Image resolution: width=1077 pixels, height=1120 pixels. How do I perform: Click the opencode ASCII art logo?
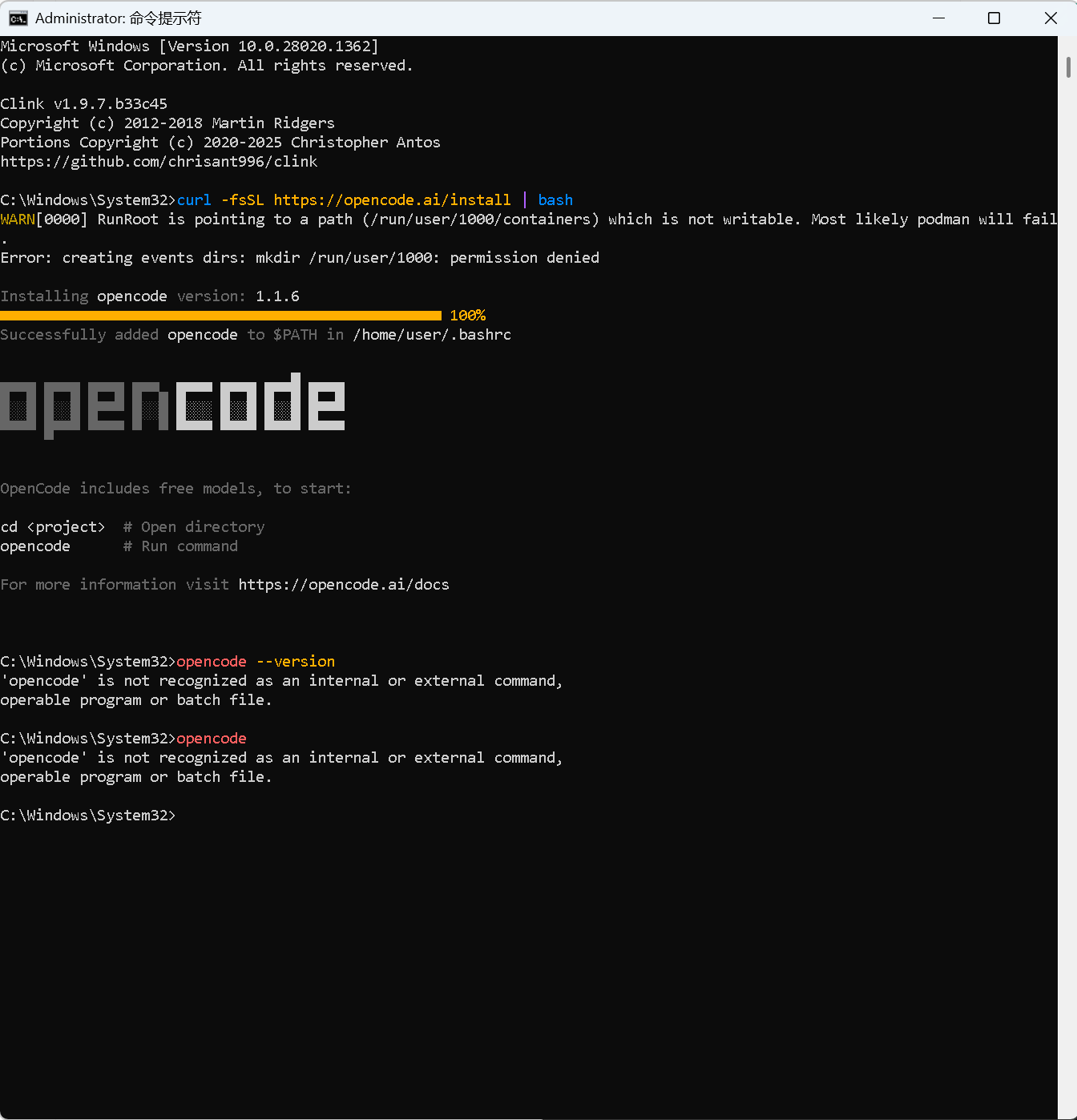point(172,405)
